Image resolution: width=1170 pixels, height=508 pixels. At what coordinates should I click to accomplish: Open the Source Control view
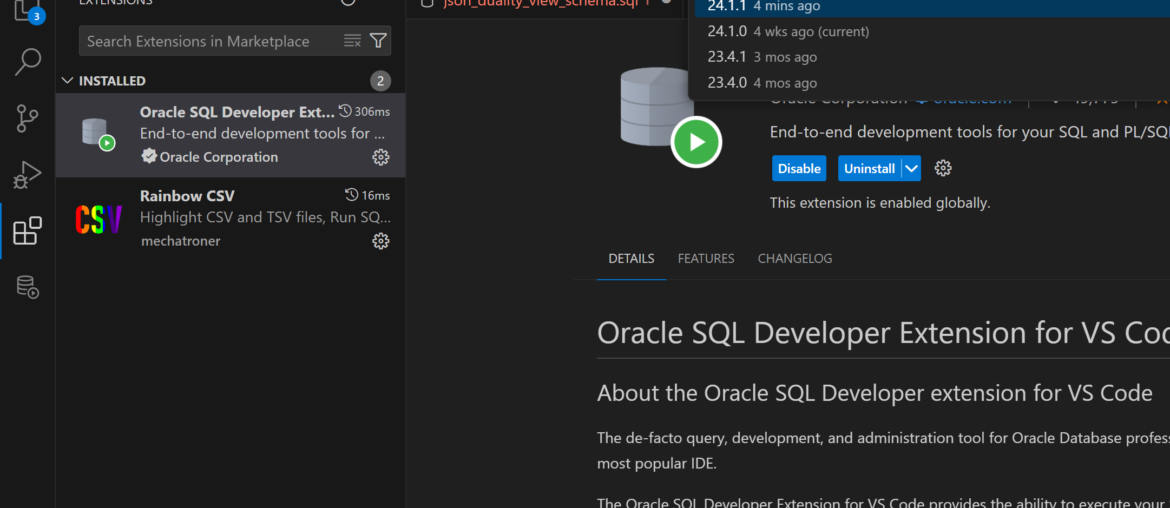[28, 119]
